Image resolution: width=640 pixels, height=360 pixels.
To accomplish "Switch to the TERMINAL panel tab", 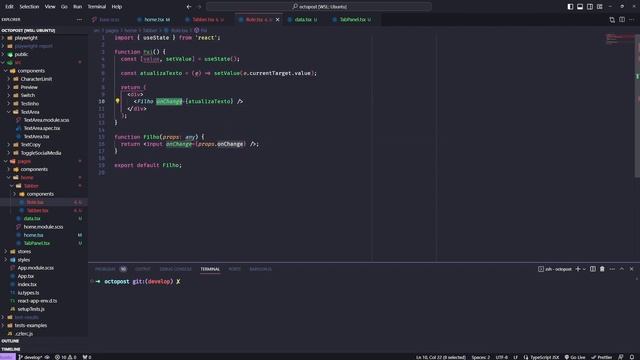I will click(210, 269).
